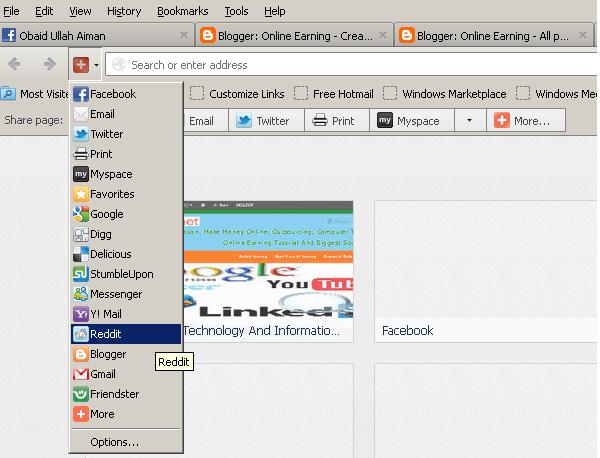Click the Google icon in the list
Screen dimensions: 600x458
click(81, 214)
